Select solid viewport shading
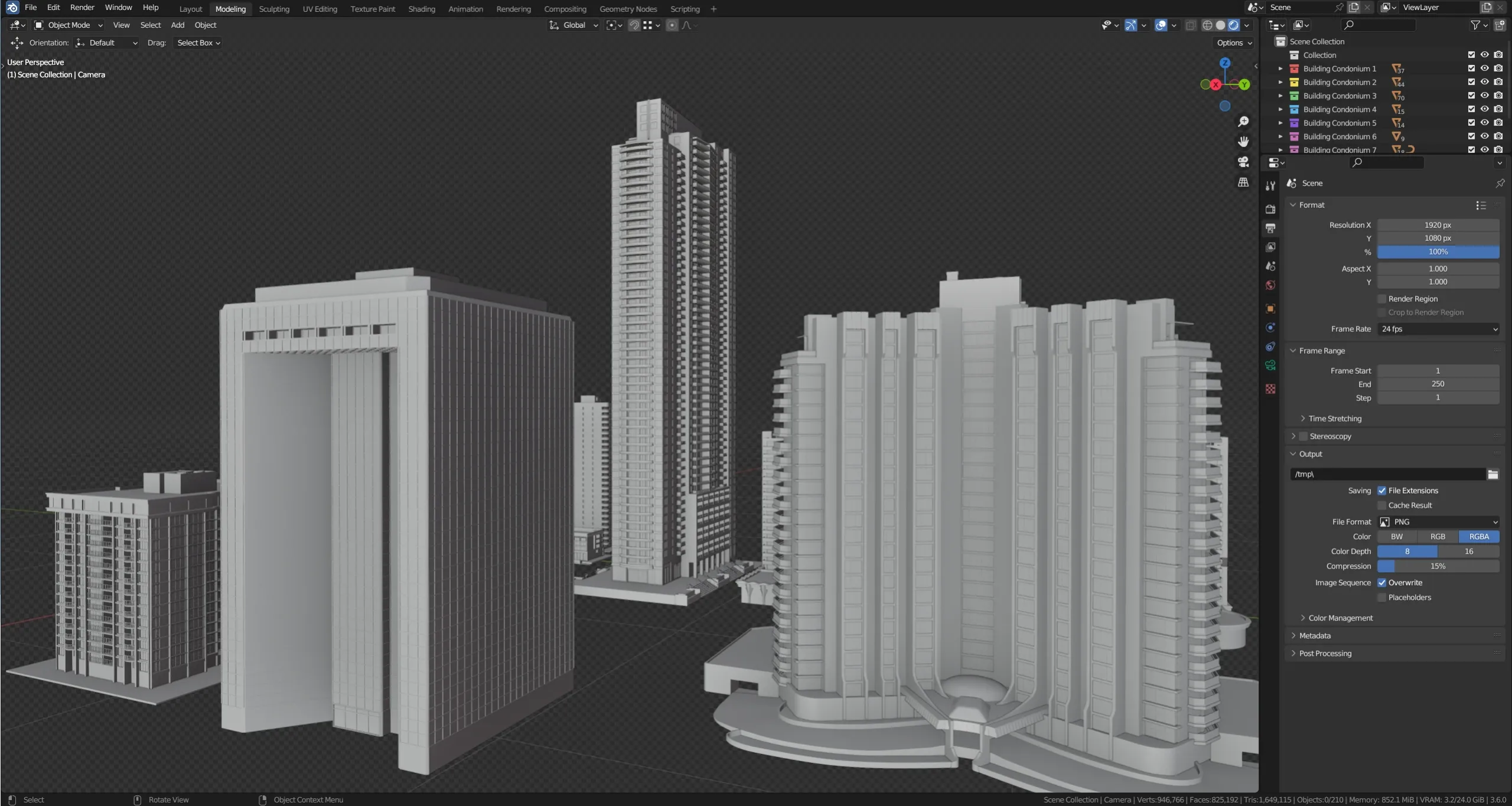 coord(1220,25)
